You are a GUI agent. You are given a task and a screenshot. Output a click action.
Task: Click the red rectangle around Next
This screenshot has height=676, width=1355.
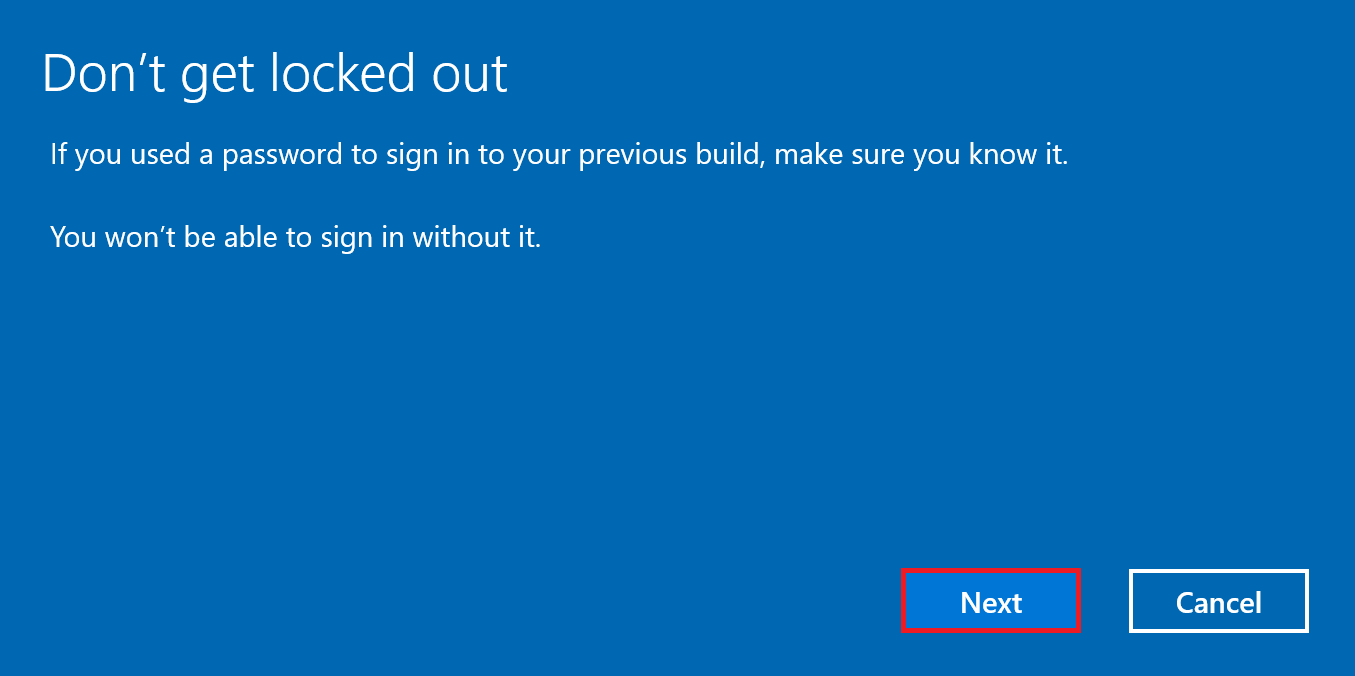click(991, 572)
